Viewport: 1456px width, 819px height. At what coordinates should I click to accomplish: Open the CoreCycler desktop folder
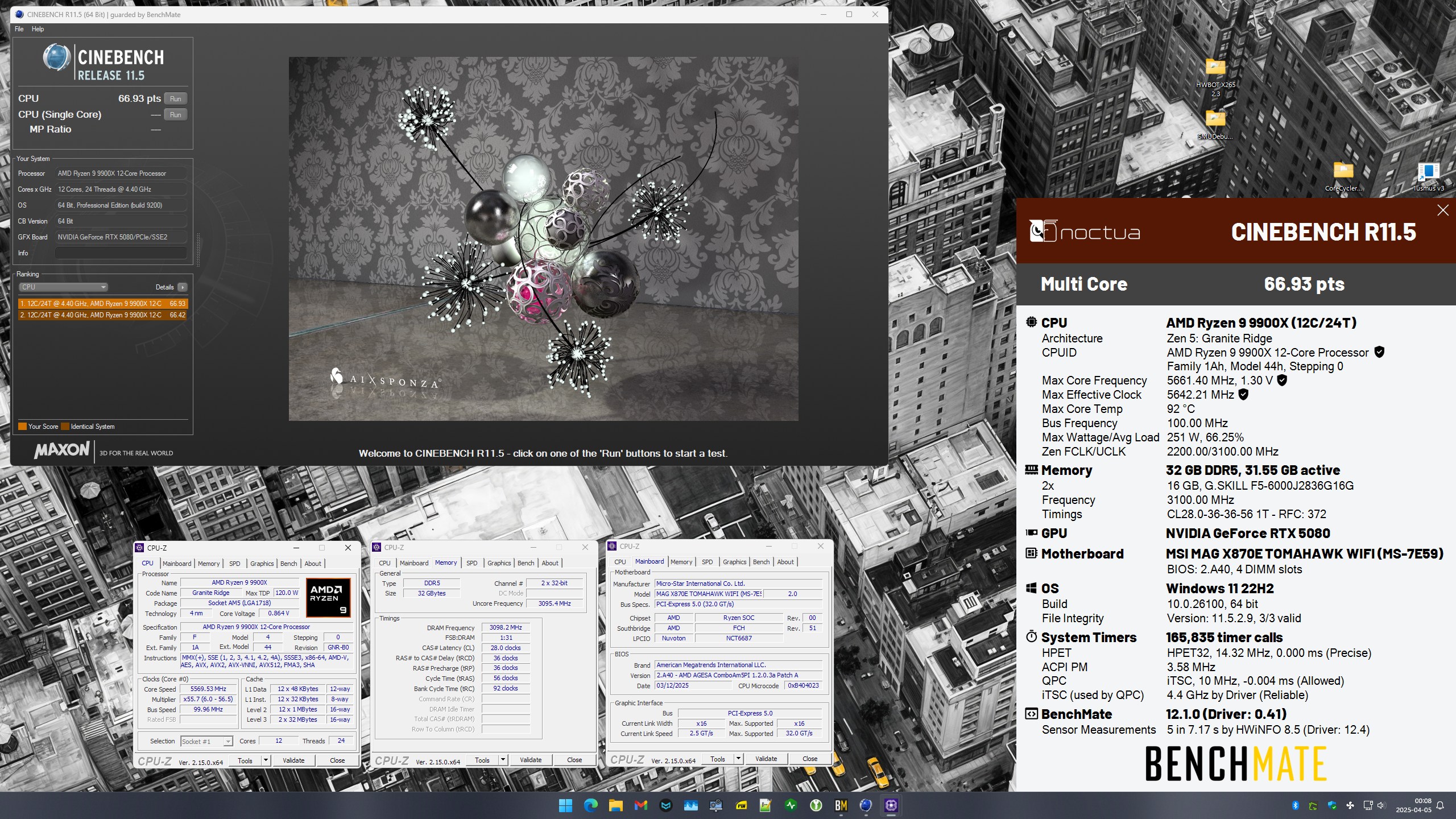click(1343, 177)
